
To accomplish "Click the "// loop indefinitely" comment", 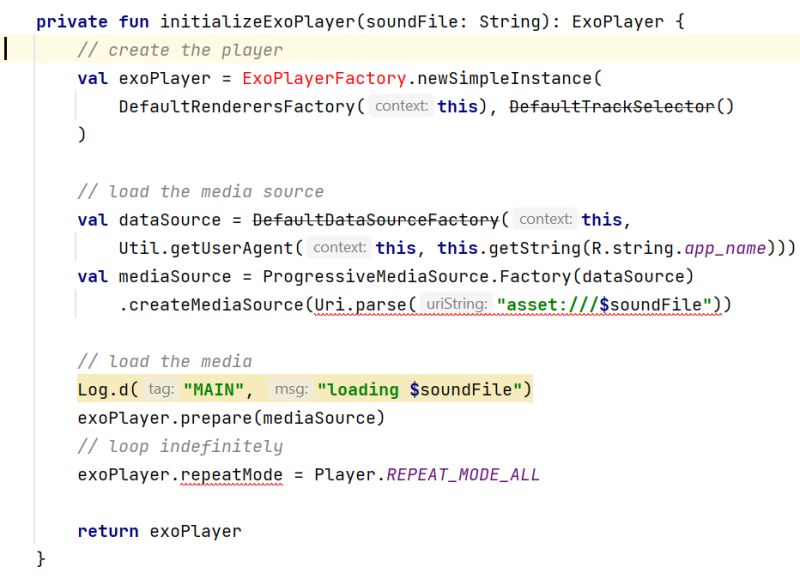I will [180, 446].
